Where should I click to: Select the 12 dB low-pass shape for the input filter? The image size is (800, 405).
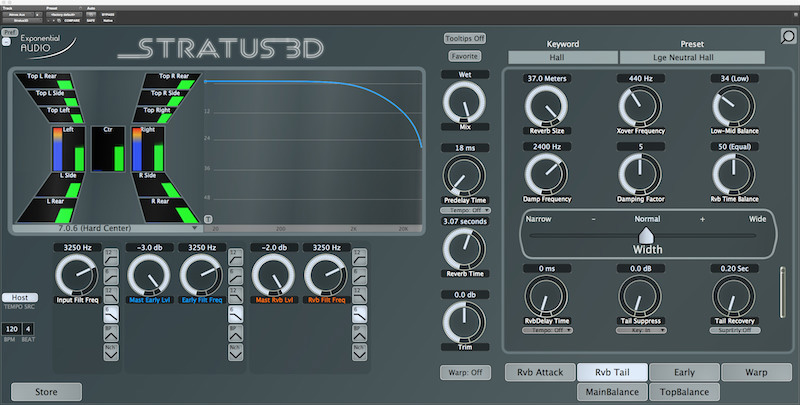click(111, 294)
